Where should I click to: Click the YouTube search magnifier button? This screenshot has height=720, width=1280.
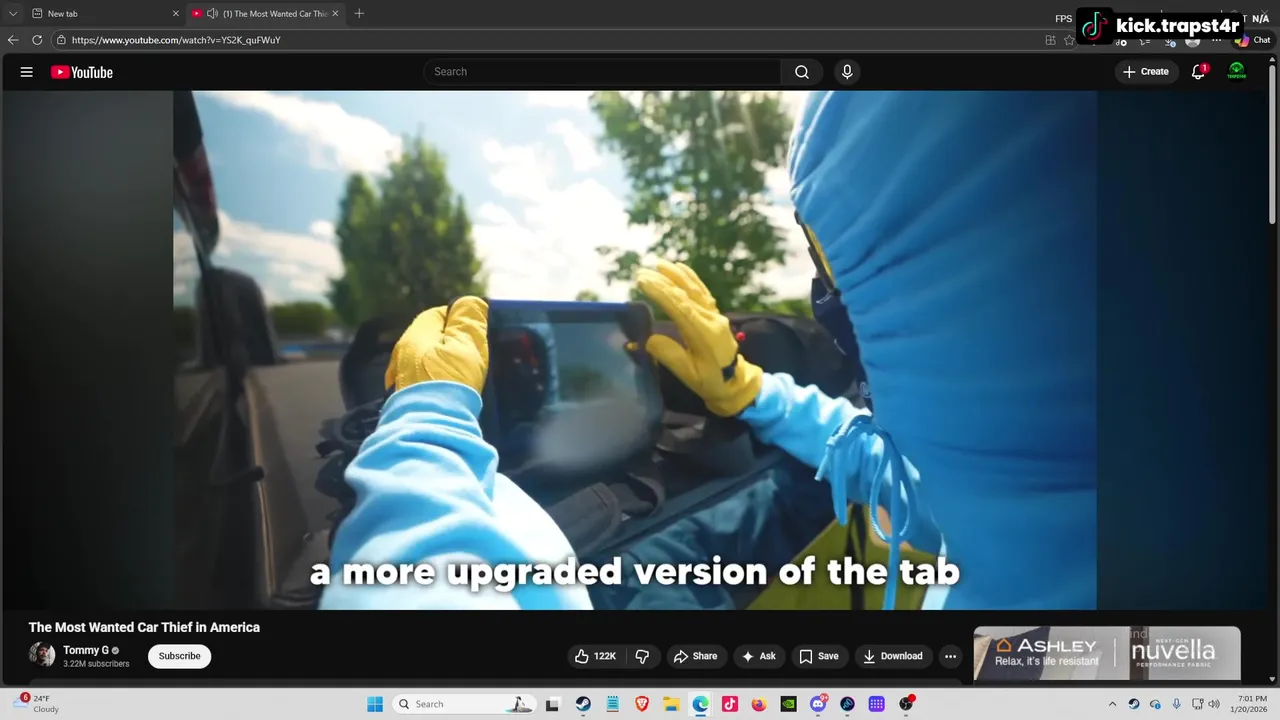[802, 72]
